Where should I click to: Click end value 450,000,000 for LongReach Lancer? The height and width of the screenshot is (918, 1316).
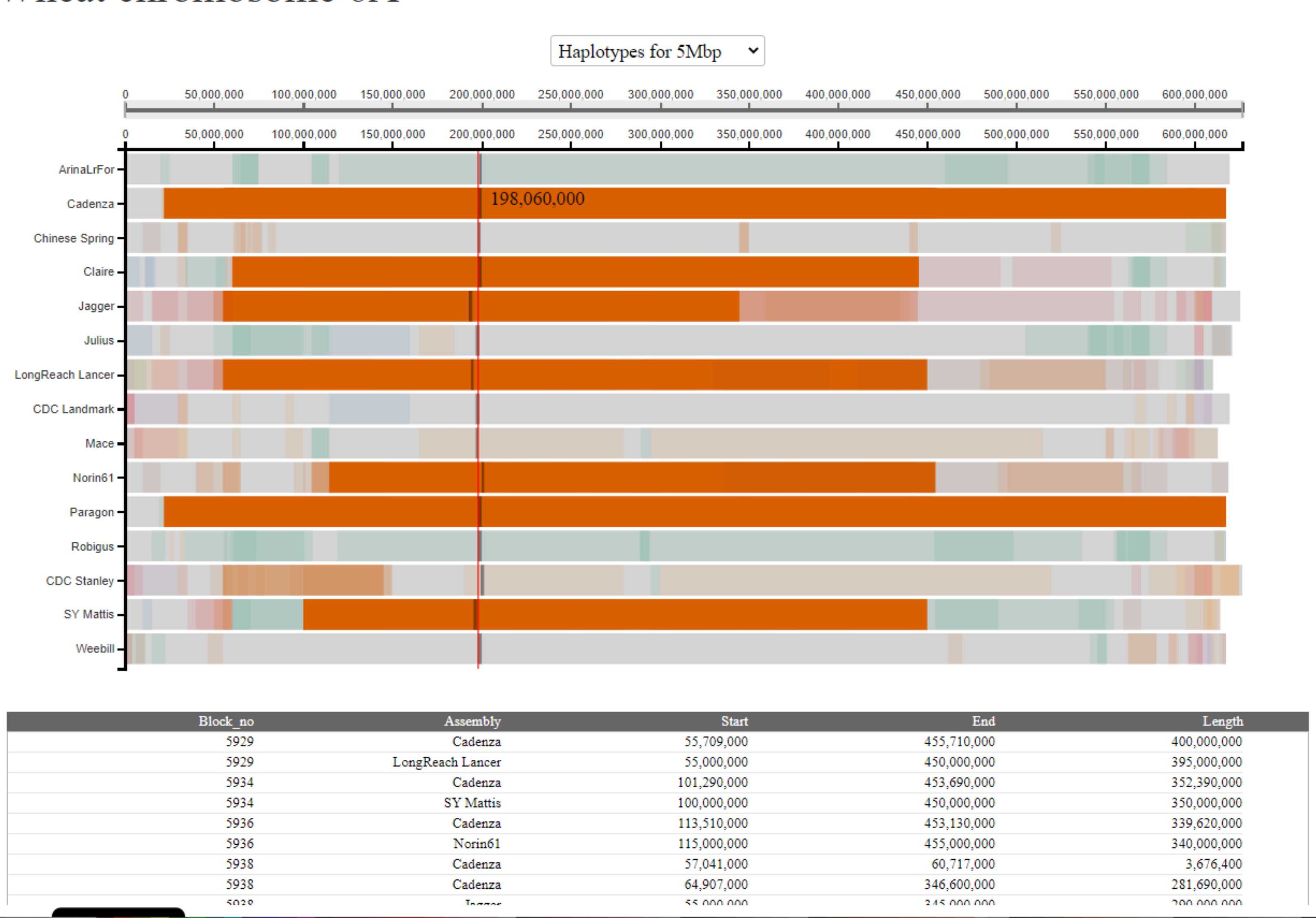pyautogui.click(x=960, y=762)
